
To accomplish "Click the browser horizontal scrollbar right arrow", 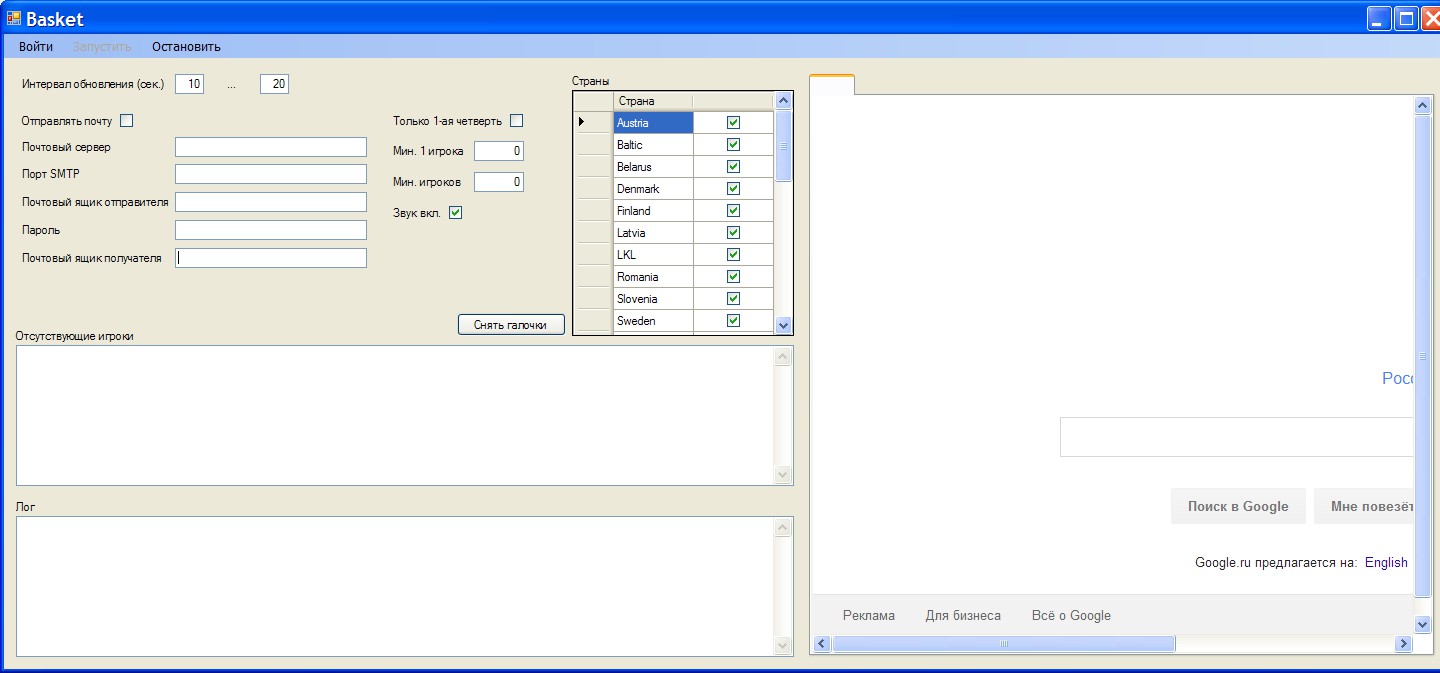I will point(1403,644).
